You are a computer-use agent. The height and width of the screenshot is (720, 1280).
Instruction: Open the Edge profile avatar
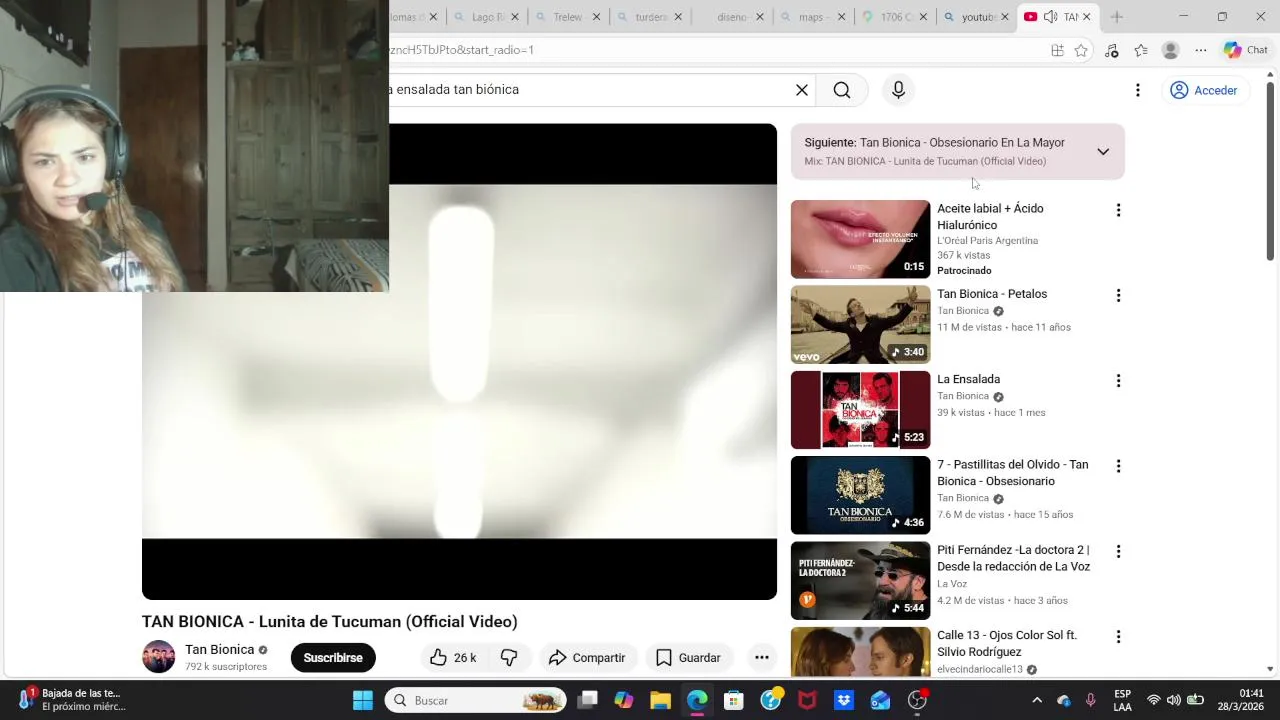pos(1171,51)
